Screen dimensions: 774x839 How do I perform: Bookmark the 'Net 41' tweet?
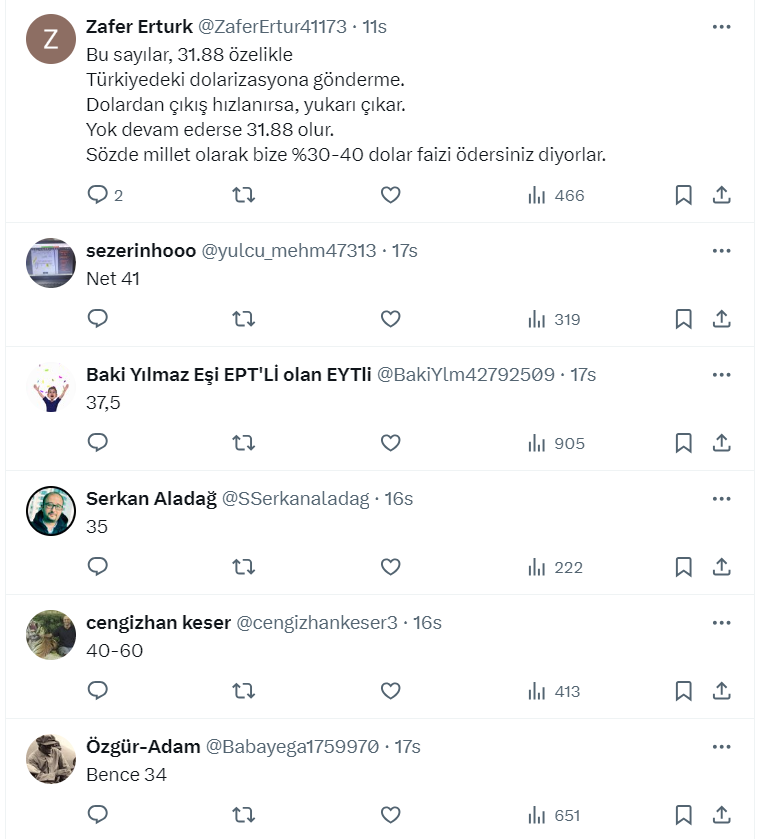click(x=683, y=319)
